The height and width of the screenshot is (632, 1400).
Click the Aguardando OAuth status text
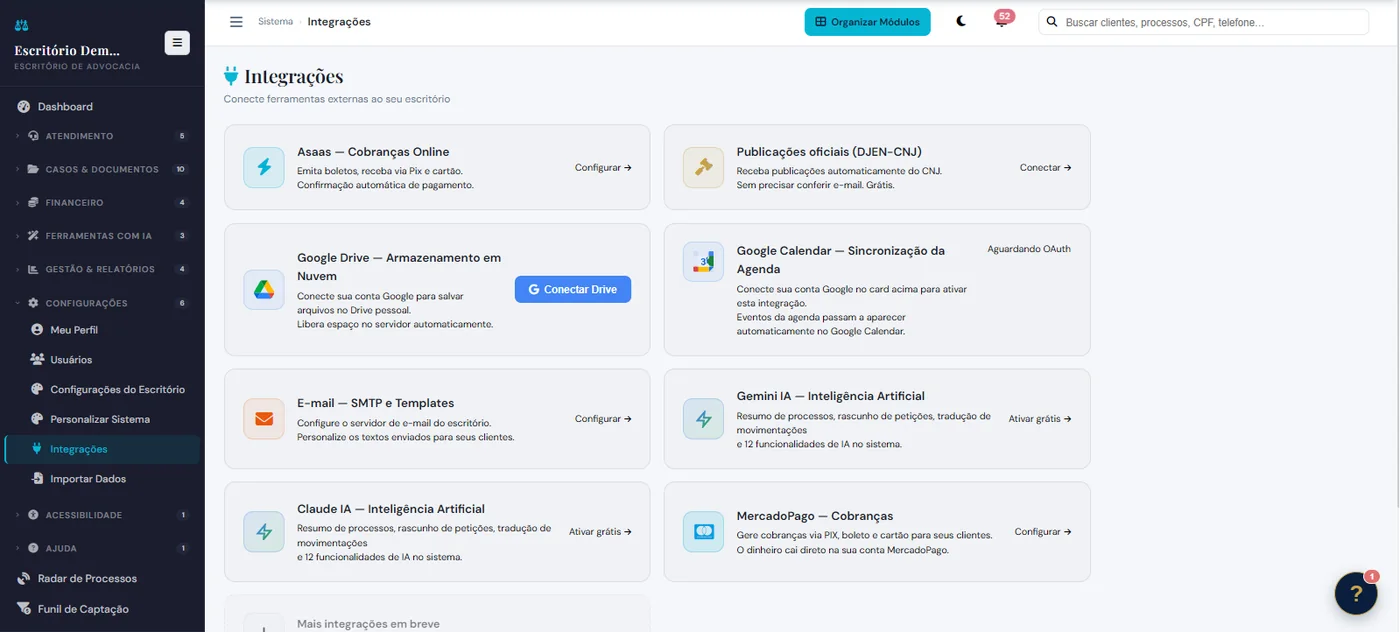pyautogui.click(x=1029, y=249)
